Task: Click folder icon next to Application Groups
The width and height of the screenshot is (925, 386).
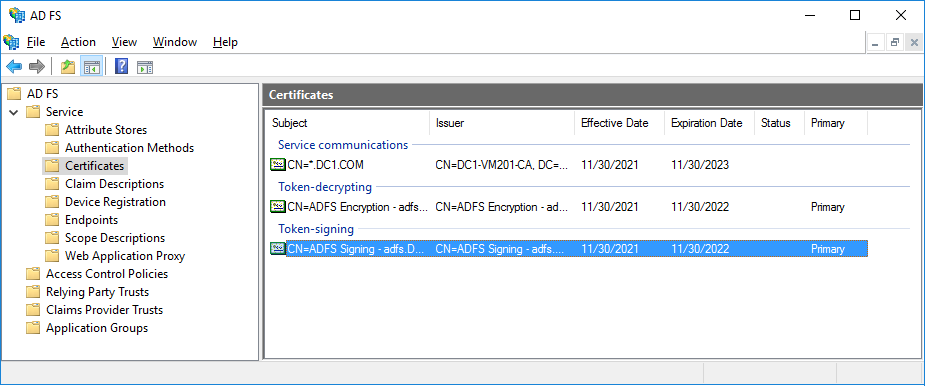Action: [x=34, y=328]
